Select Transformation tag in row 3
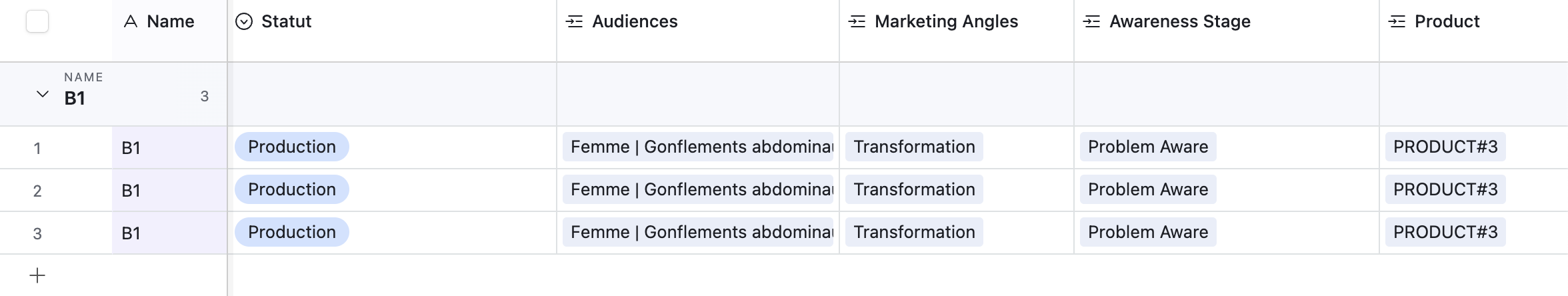The image size is (1568, 296). tap(914, 232)
